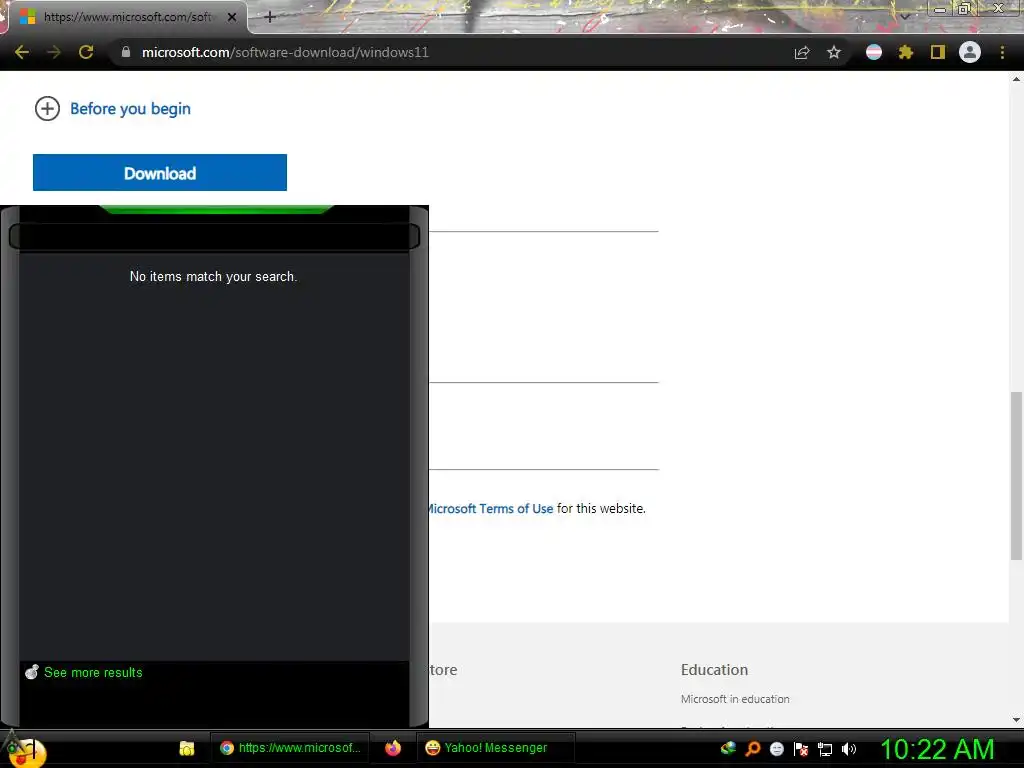Viewport: 1024px width, 768px height.
Task: Click the scrollbar down arrow
Action: 1016,720
